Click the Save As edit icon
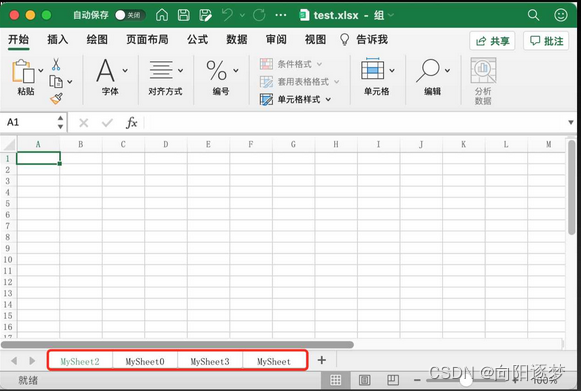This screenshot has height=391, width=581. pyautogui.click(x=205, y=15)
